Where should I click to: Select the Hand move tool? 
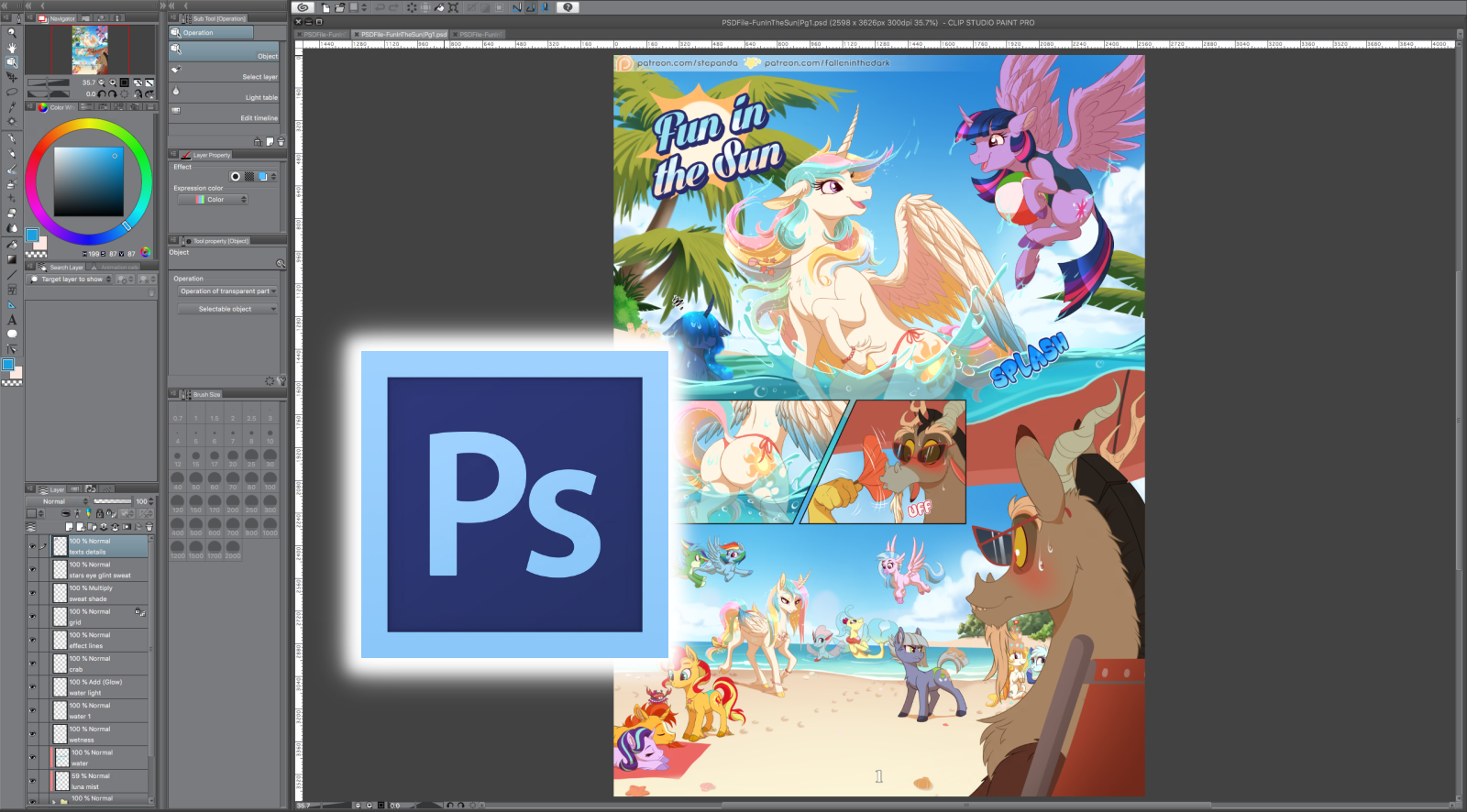click(12, 48)
